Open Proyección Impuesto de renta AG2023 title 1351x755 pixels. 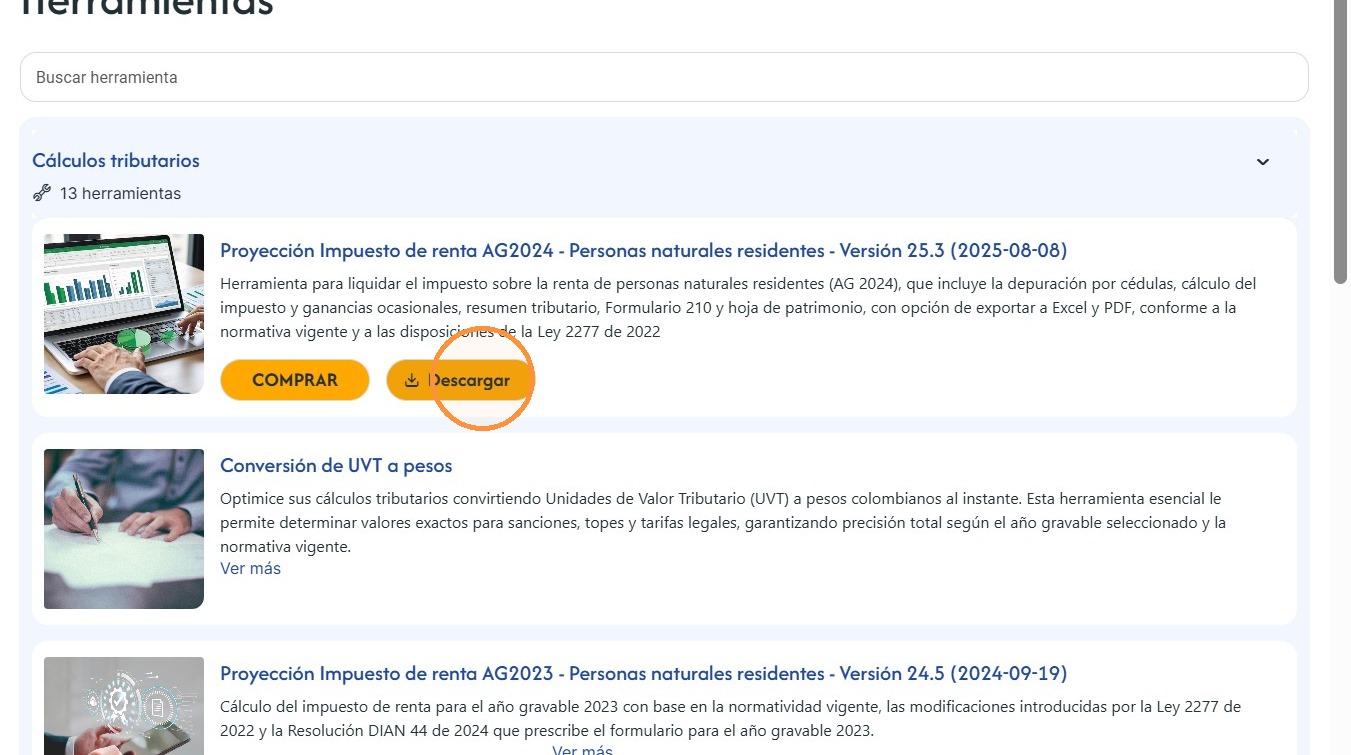(643, 673)
